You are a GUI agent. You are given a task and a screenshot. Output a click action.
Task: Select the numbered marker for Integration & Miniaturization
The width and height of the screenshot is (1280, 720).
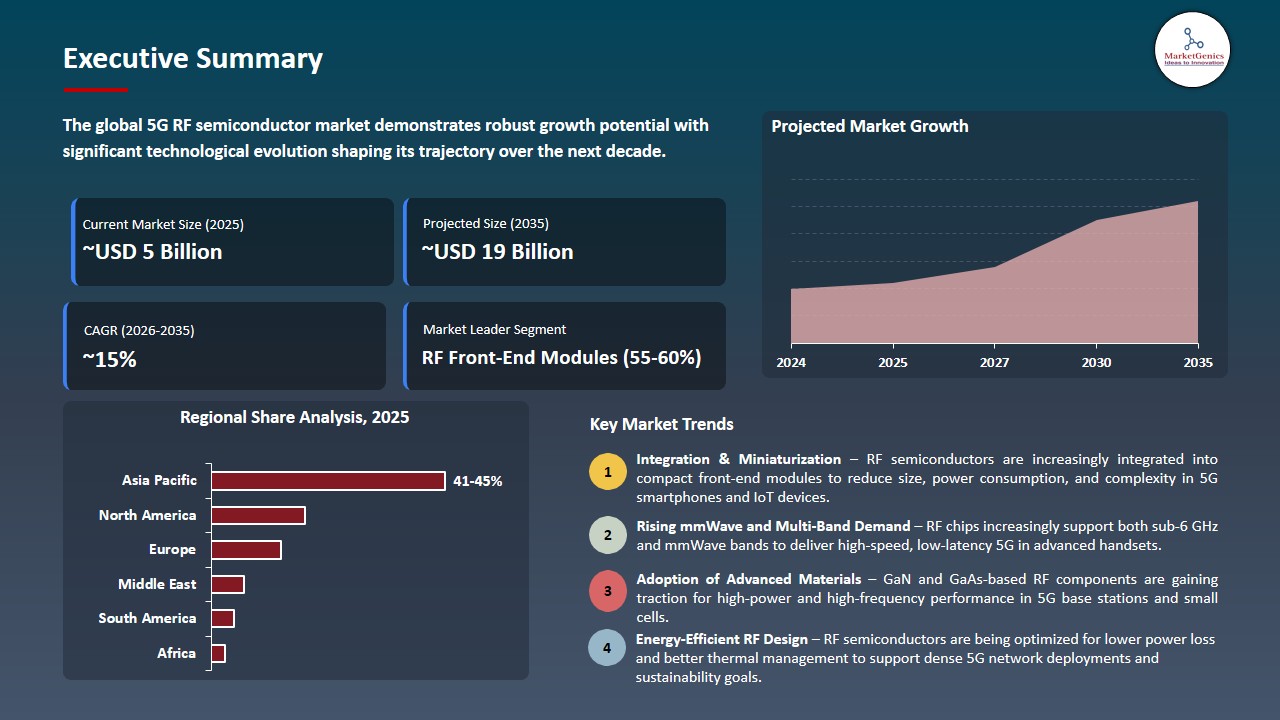(x=607, y=470)
